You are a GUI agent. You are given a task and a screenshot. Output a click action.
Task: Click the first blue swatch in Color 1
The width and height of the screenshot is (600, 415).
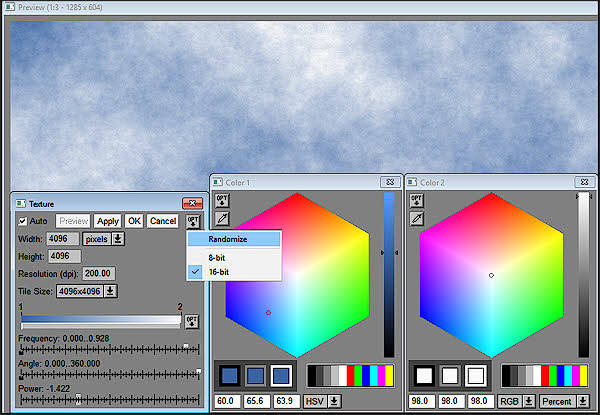(x=231, y=375)
